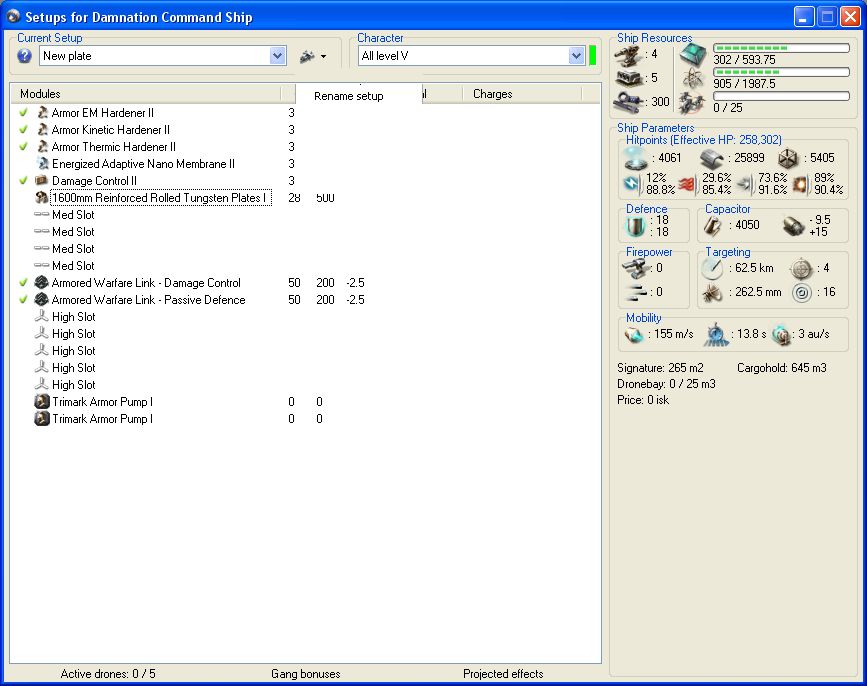Click Dronebay: 0 / 25 m3 text
The height and width of the screenshot is (686, 867).
666,384
